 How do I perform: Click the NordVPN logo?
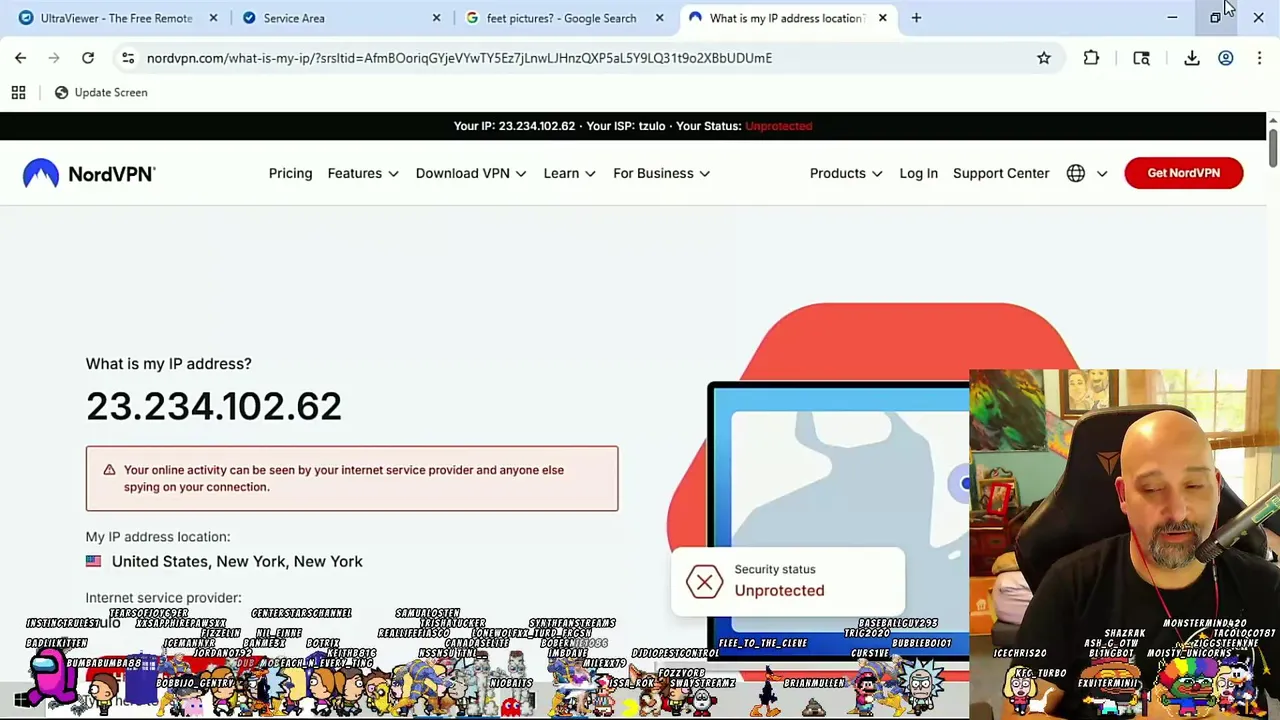click(x=89, y=173)
